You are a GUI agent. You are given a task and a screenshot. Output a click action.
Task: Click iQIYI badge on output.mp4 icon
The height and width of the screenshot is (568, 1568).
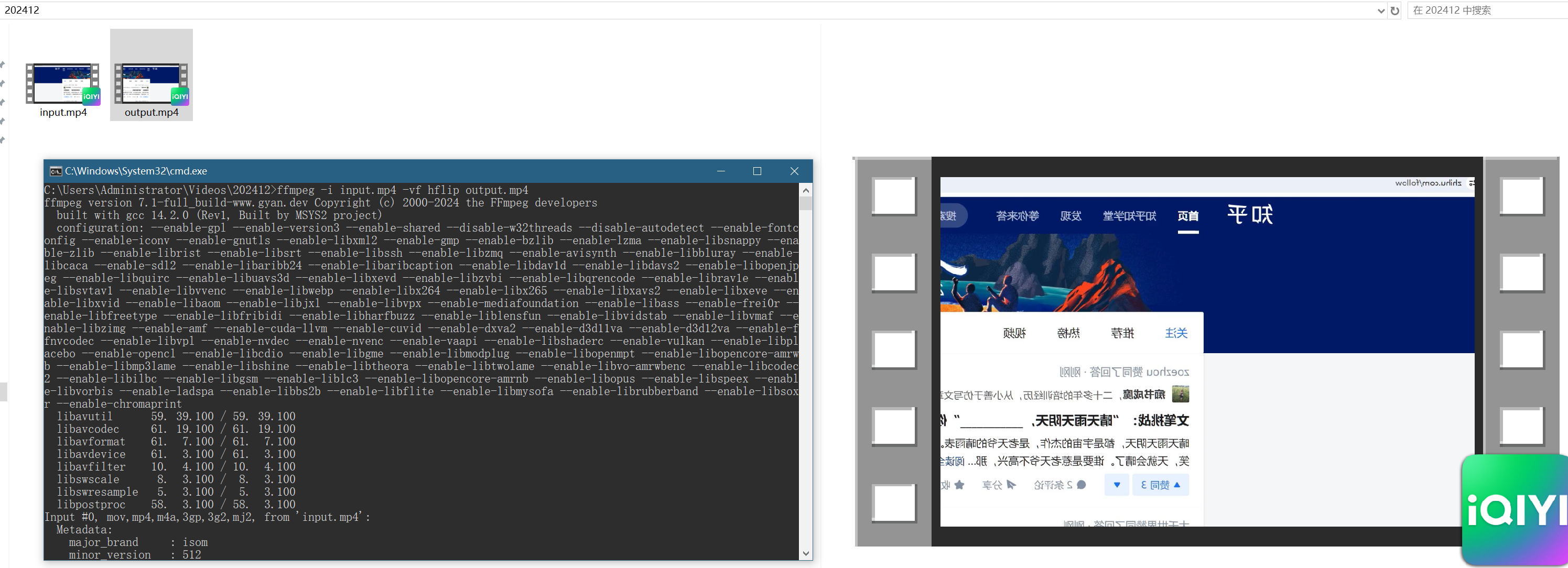click(180, 96)
